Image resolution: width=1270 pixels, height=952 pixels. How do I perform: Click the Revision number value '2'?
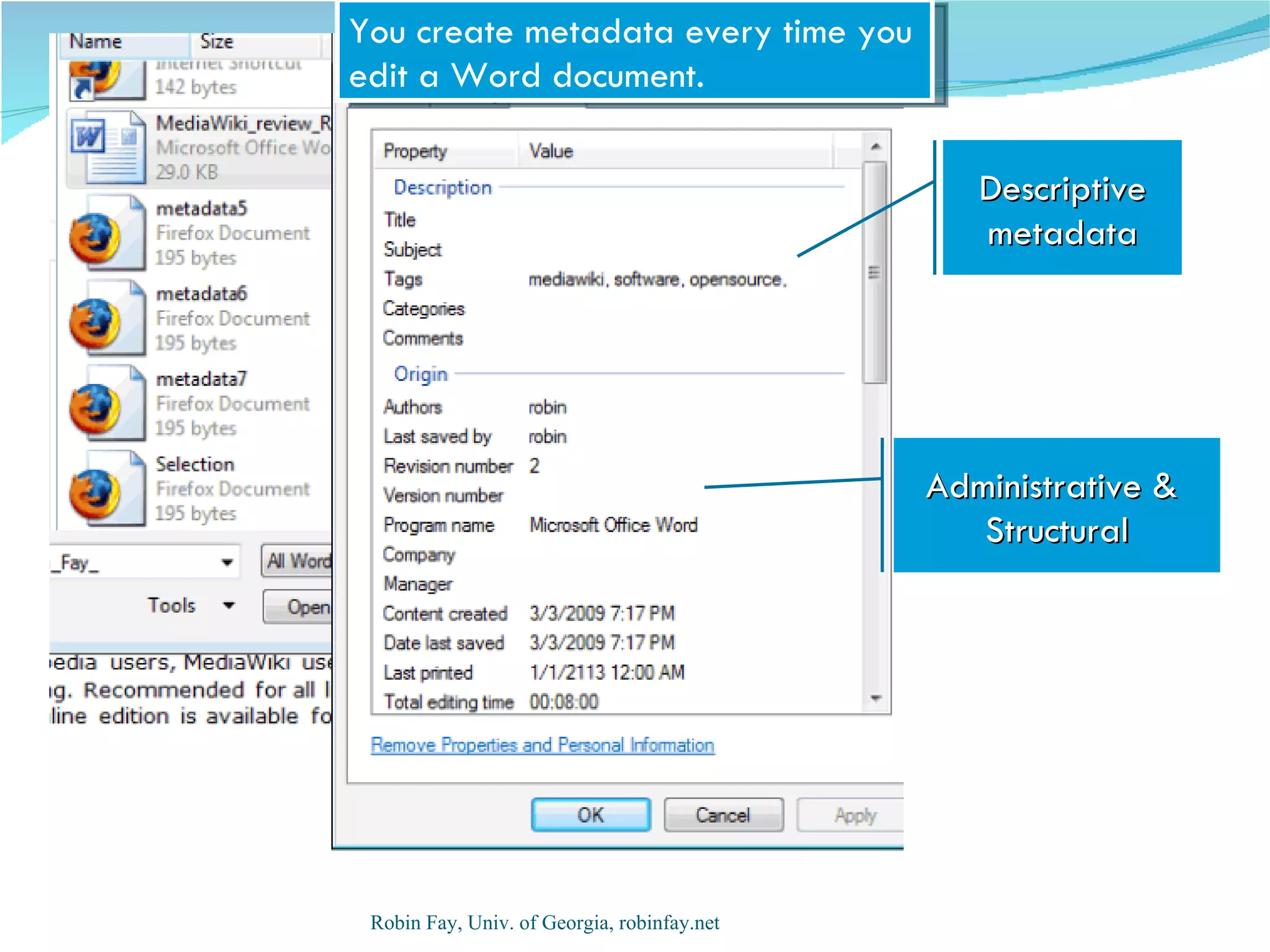tap(535, 466)
